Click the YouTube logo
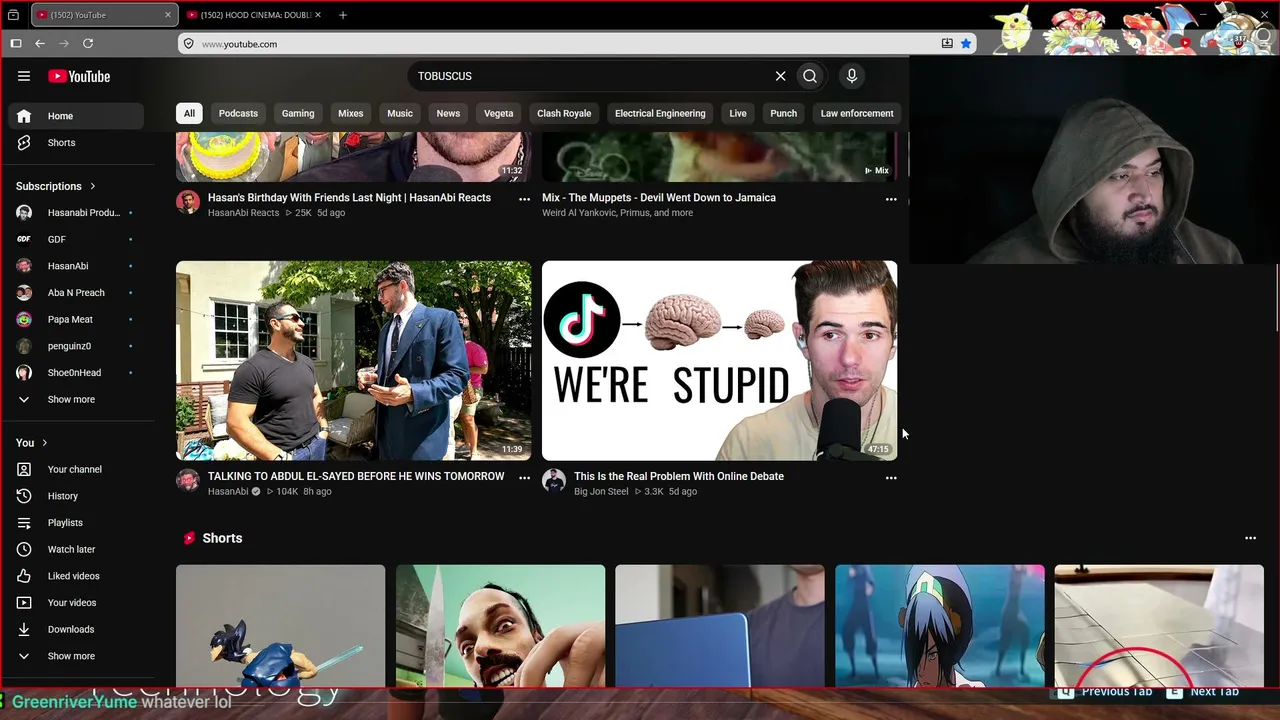This screenshot has width=1280, height=720. point(79,76)
